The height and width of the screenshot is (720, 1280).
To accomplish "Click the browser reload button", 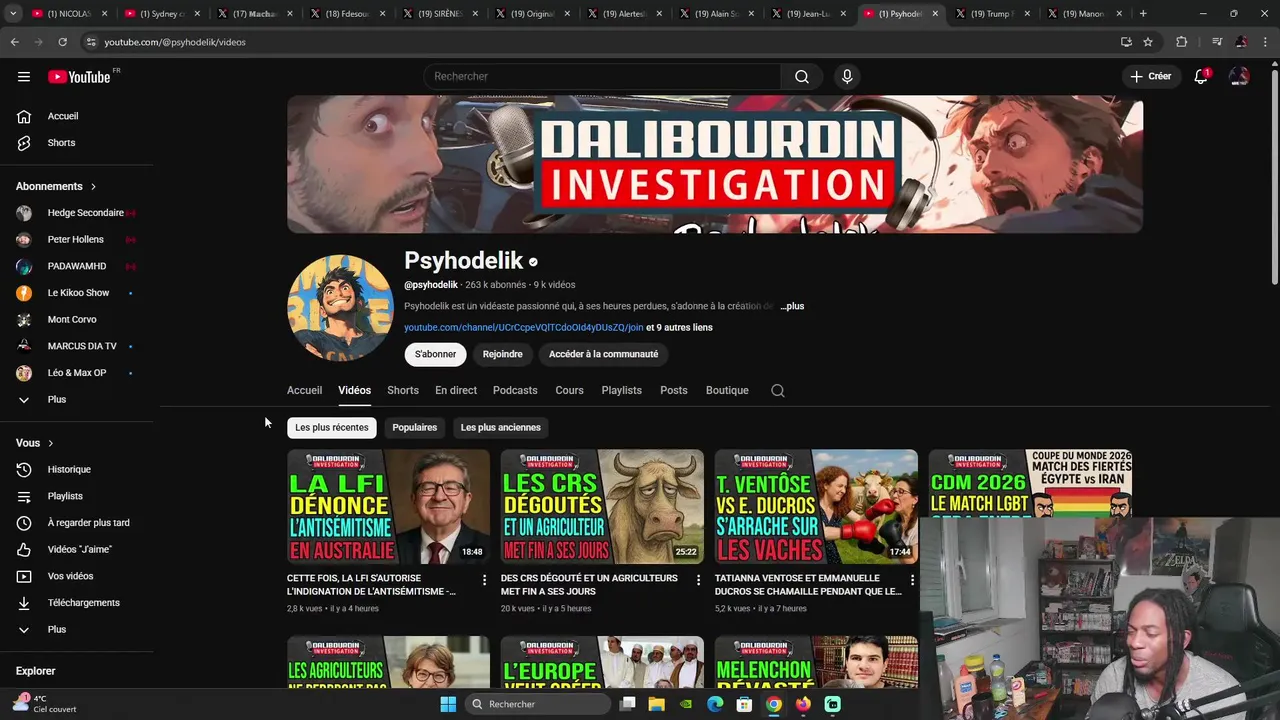I will [62, 42].
